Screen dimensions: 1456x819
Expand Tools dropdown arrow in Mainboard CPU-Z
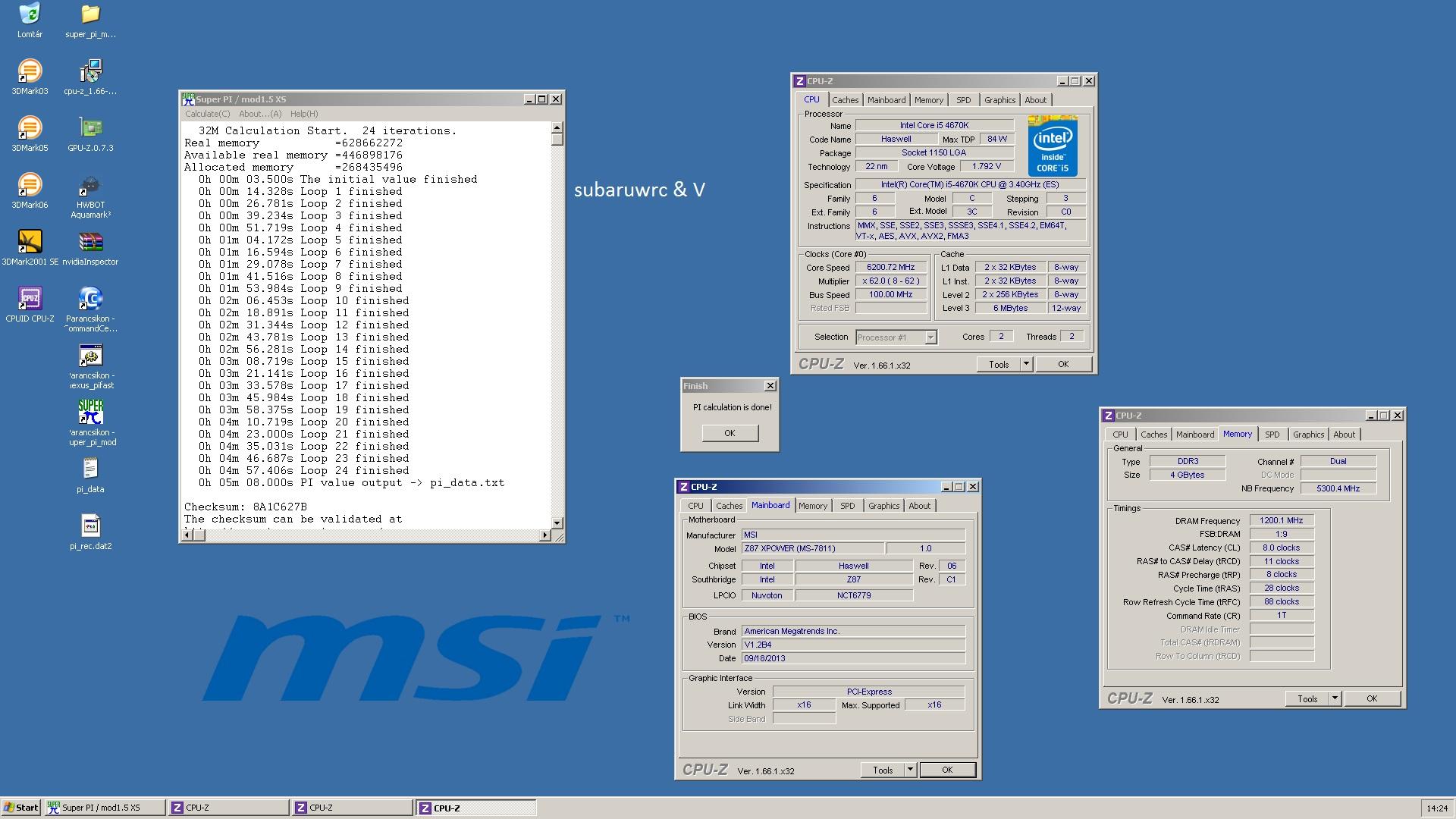(x=910, y=770)
